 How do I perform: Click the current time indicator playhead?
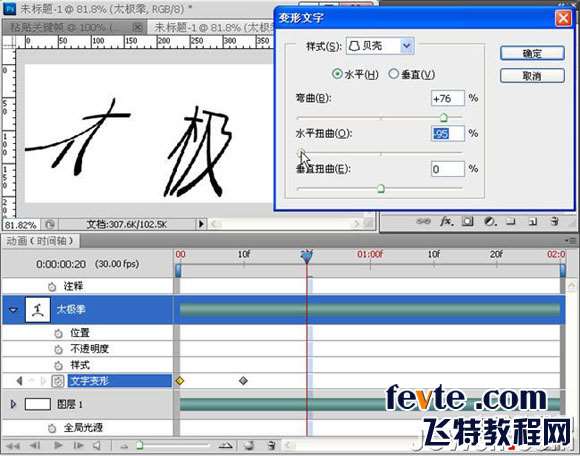(307, 256)
